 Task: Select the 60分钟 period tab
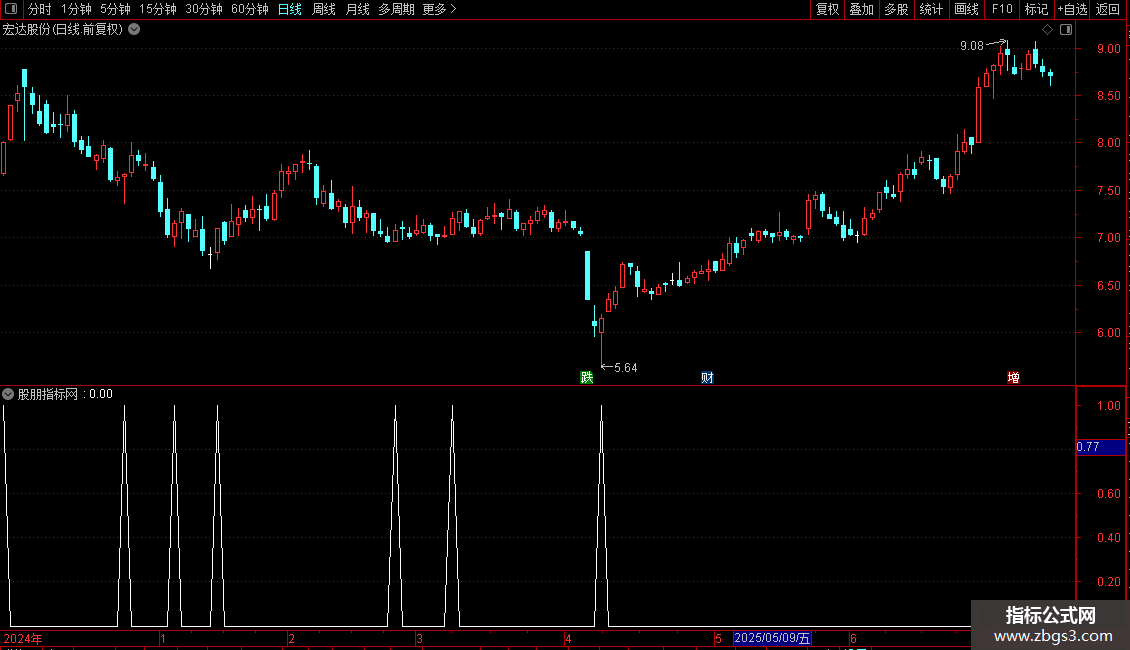pos(250,9)
